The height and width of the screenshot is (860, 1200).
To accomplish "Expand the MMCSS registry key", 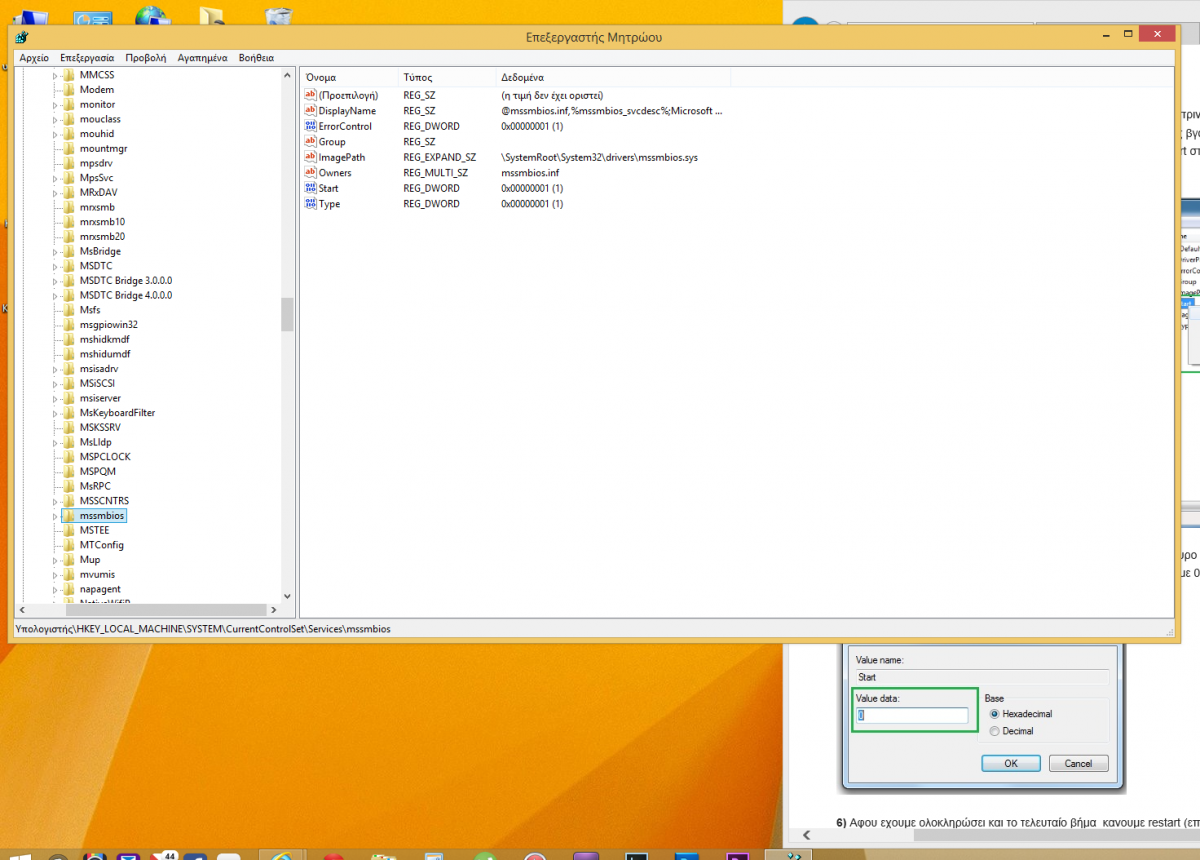I will [x=54, y=75].
